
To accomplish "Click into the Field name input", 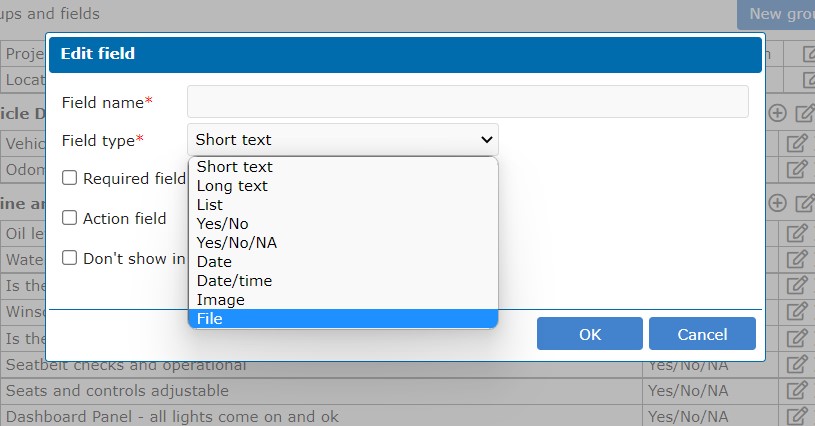I will 467,102.
